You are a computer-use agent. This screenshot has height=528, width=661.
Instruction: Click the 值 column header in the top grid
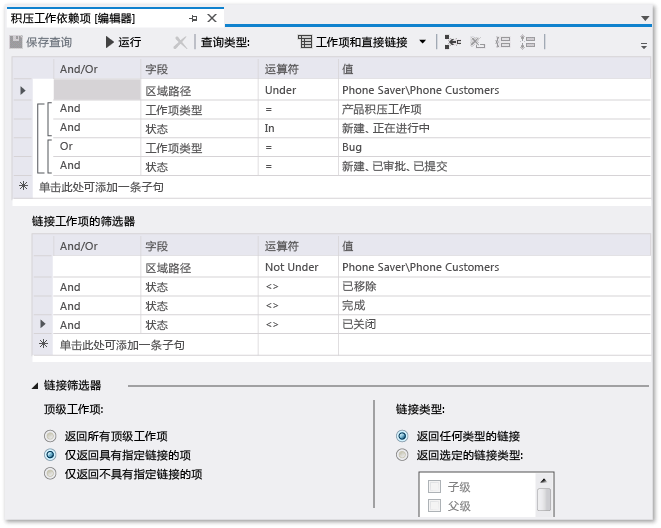(x=494, y=69)
